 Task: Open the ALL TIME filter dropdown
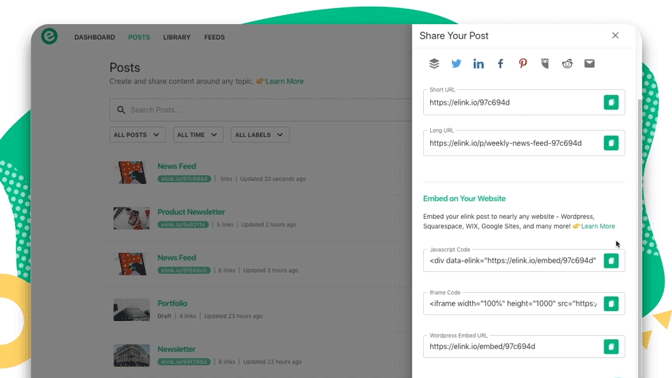[198, 135]
